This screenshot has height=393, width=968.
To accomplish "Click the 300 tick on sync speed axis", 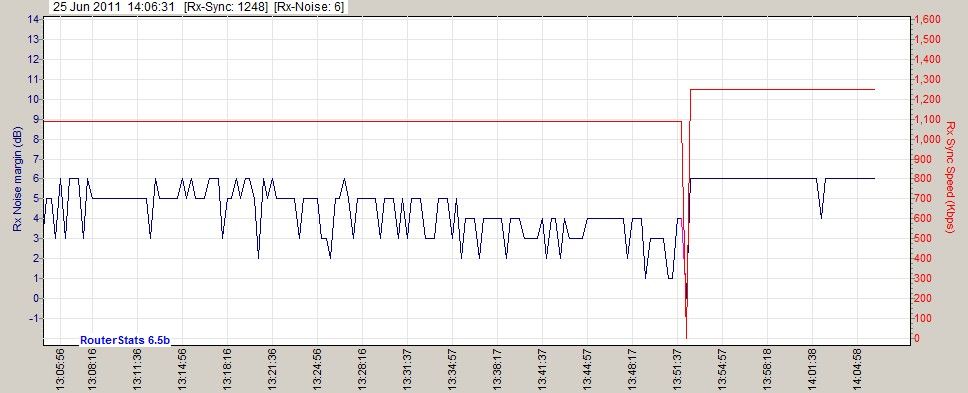I will pyautogui.click(x=924, y=278).
